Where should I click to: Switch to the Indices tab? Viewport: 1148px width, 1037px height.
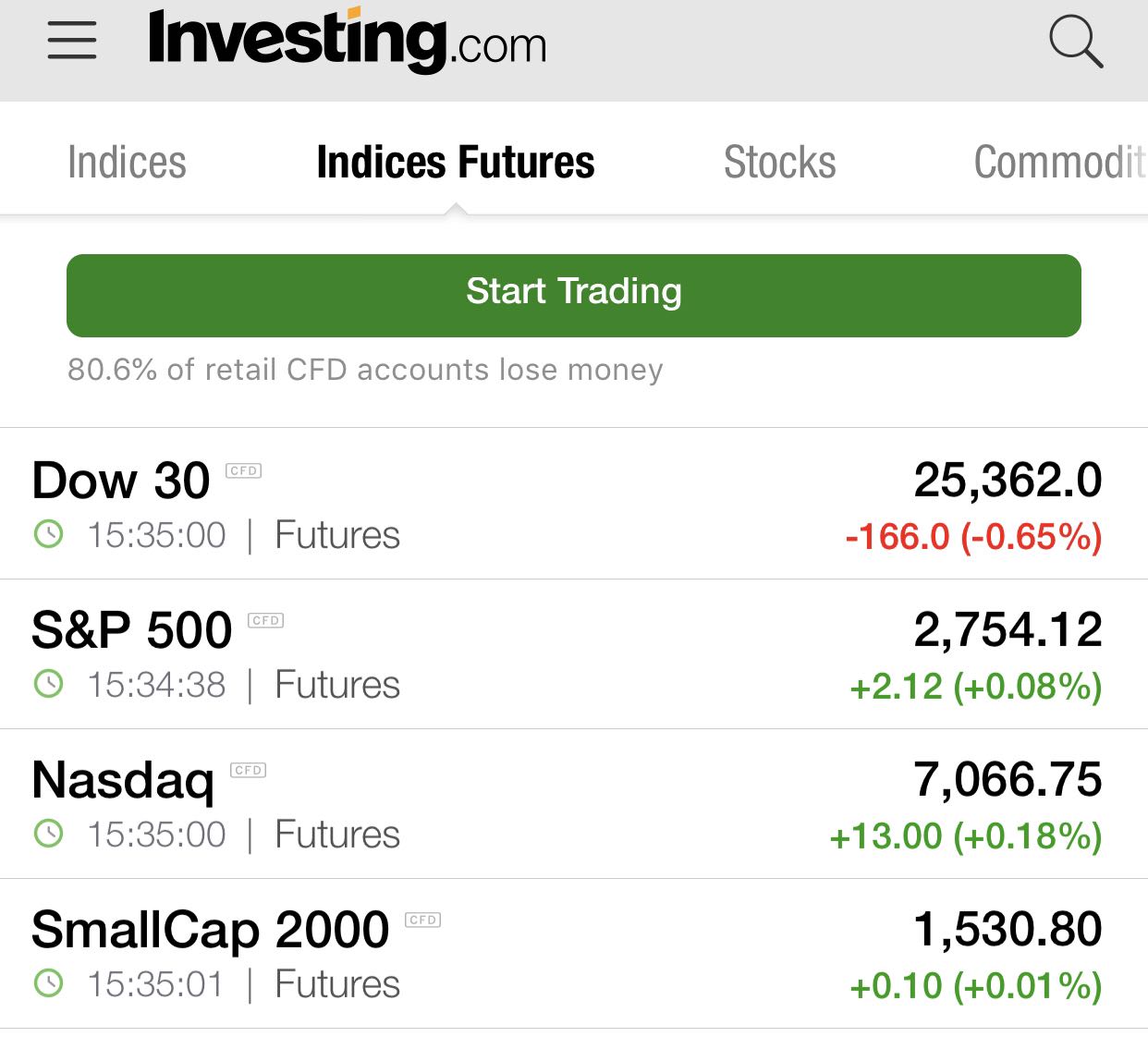click(127, 163)
